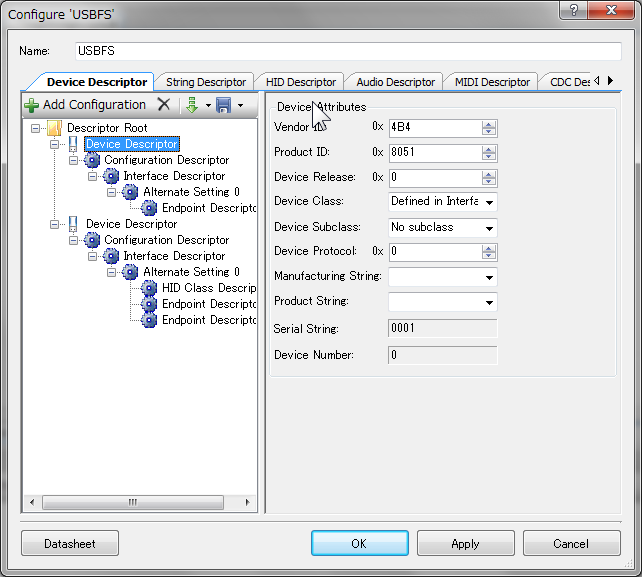Click the second Configuration Descriptor gear icon
The height and width of the screenshot is (577, 642).
[x=92, y=240]
